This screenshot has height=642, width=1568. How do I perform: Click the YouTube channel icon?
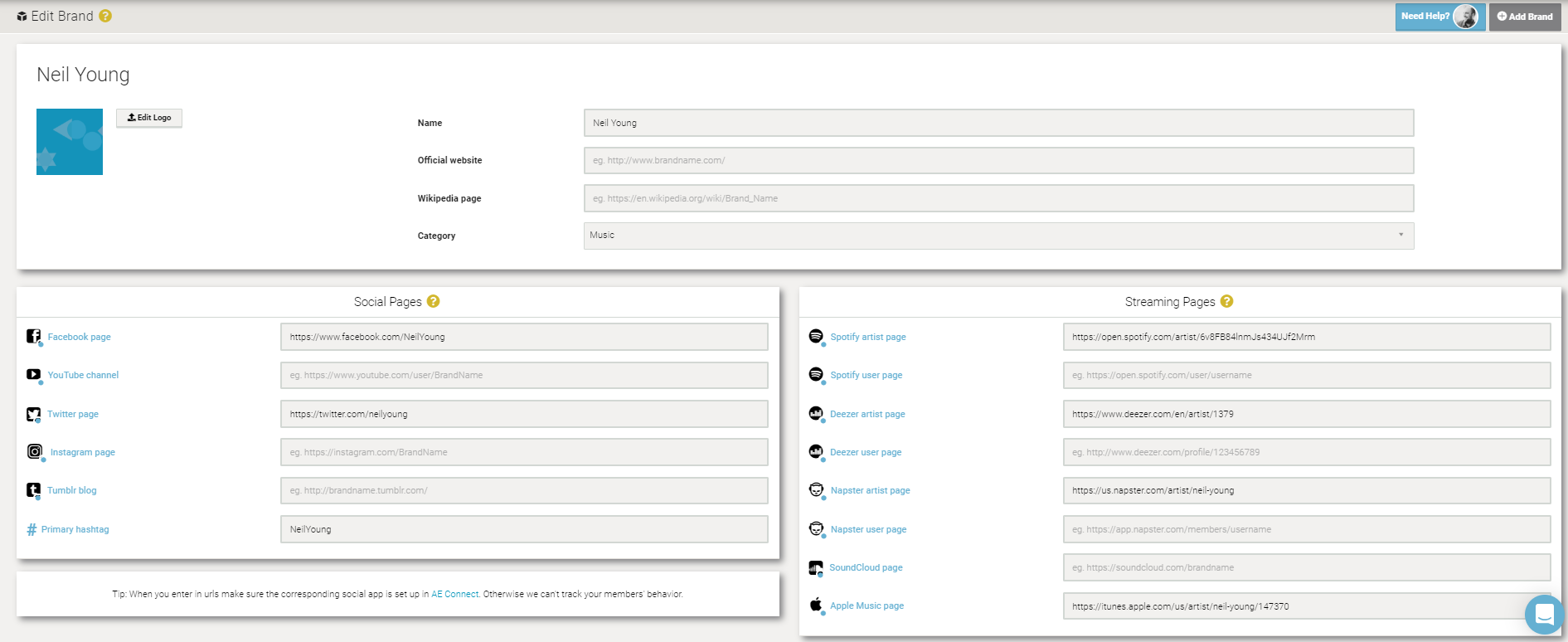33,375
